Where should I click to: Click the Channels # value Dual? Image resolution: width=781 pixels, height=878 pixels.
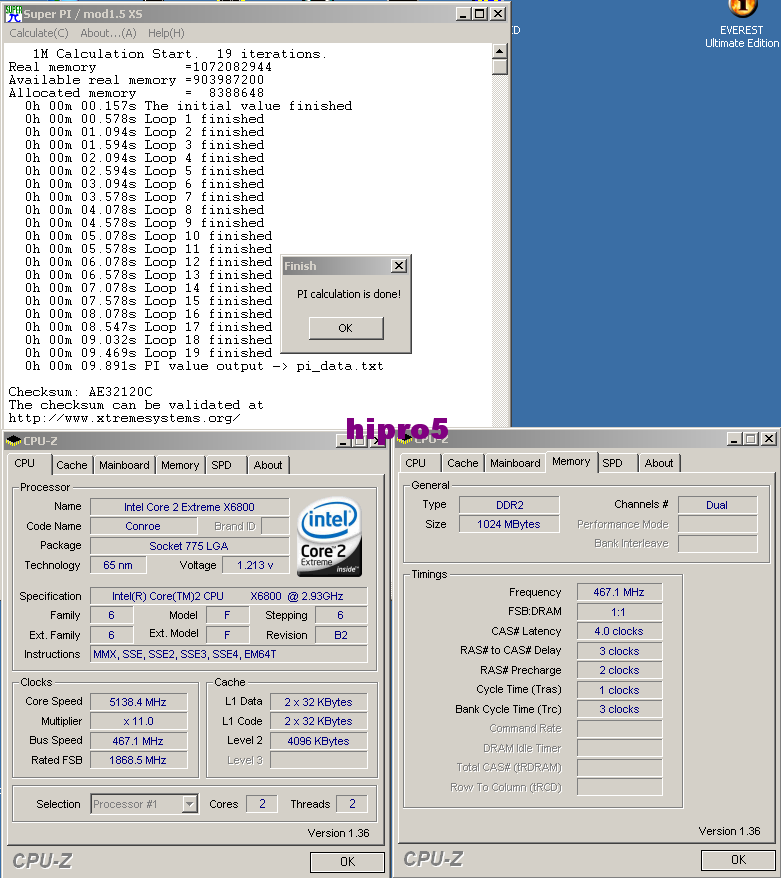(x=717, y=505)
